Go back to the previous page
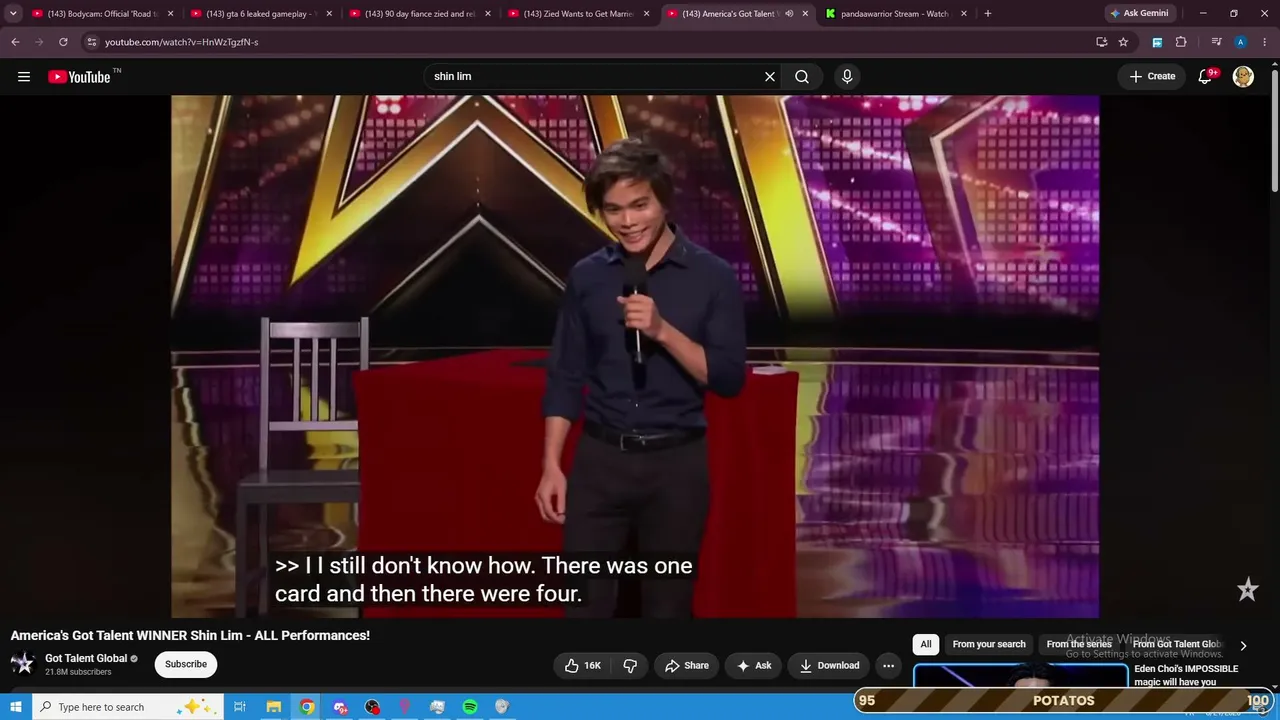Image resolution: width=1280 pixels, height=720 pixels. pyautogui.click(x=15, y=42)
